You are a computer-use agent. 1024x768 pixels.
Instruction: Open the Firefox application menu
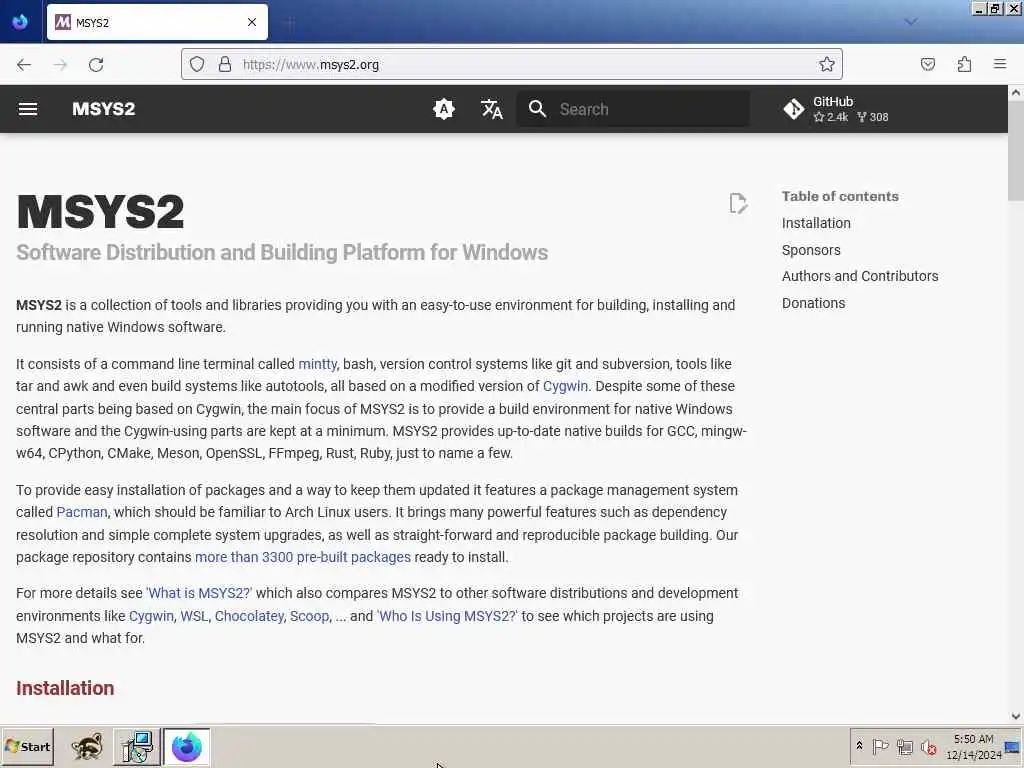(x=1000, y=64)
